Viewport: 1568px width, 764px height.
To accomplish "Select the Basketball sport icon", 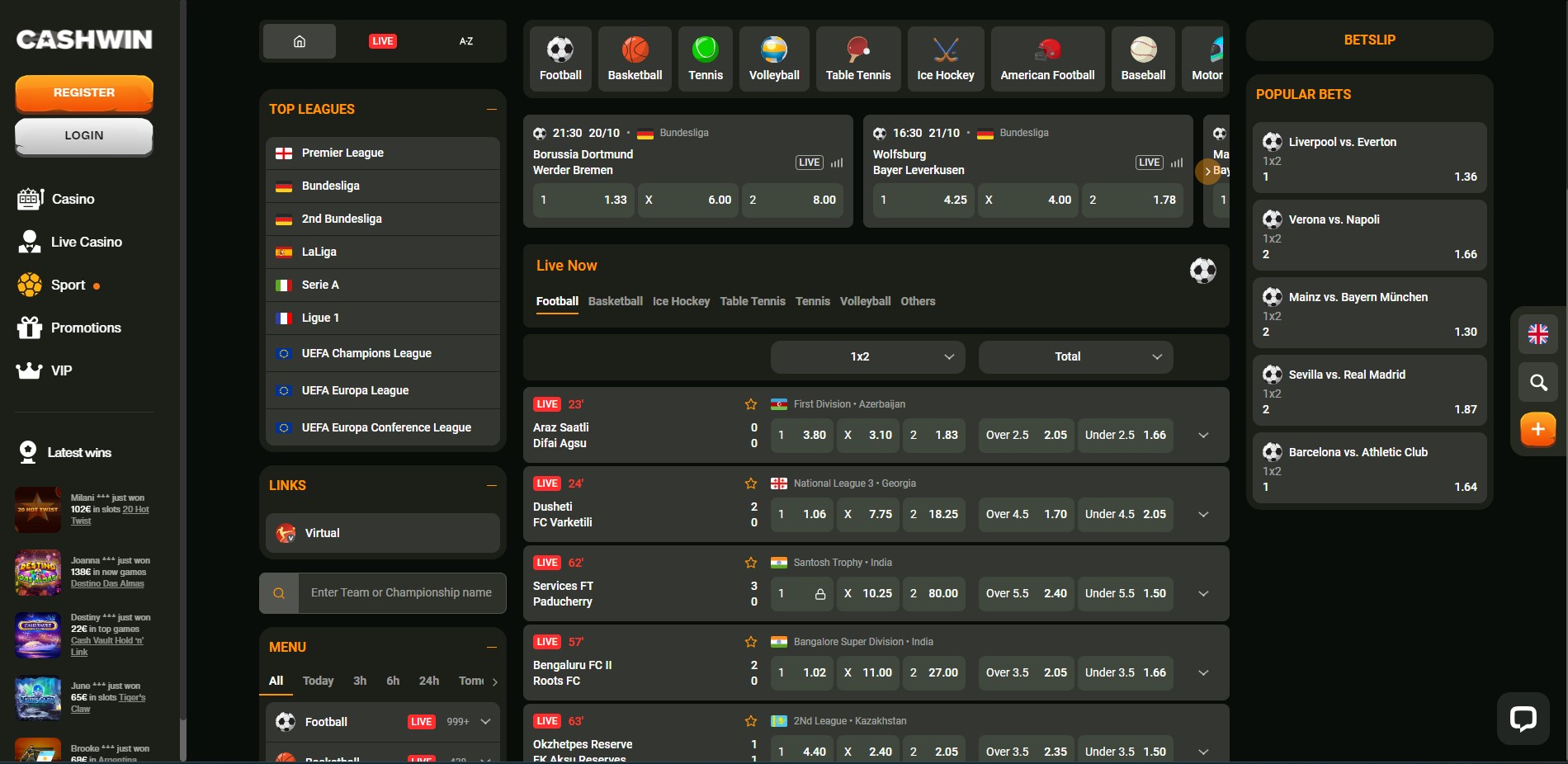I will (635, 59).
